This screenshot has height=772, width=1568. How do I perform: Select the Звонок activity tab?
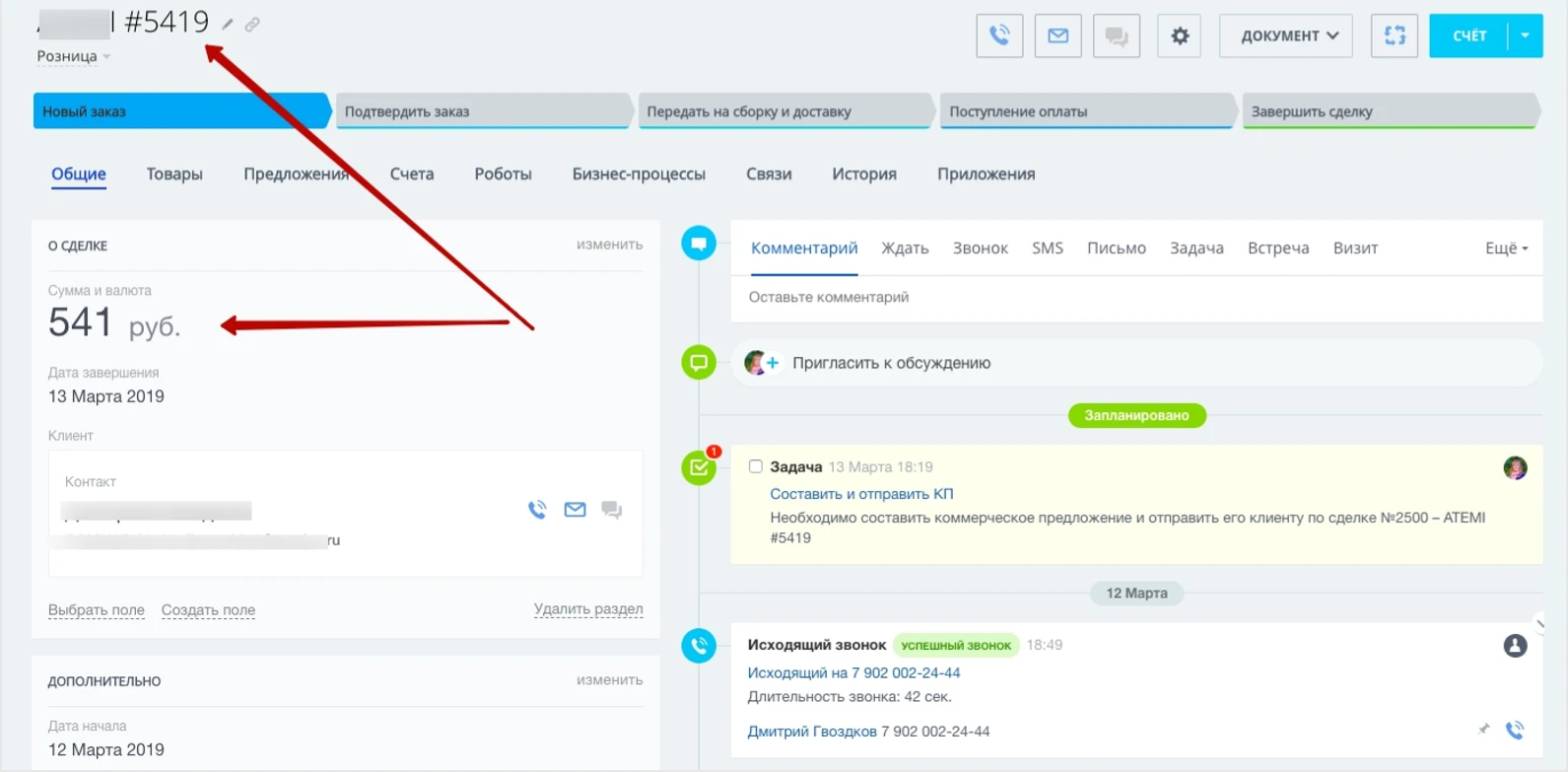click(x=980, y=248)
